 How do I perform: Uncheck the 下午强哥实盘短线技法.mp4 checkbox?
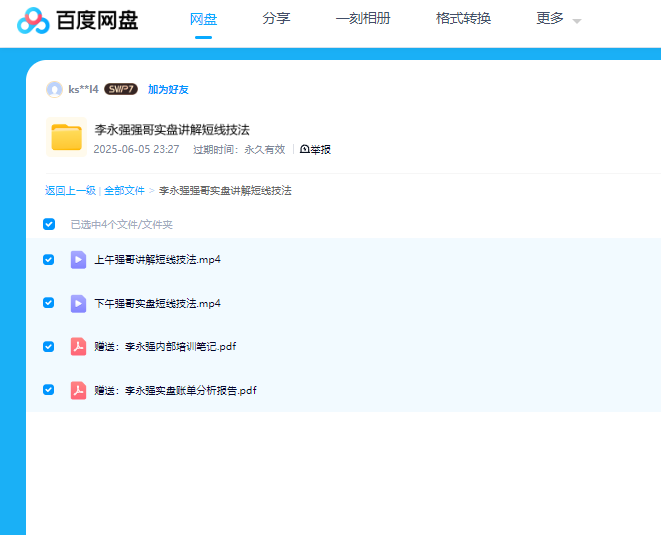pyautogui.click(x=49, y=303)
